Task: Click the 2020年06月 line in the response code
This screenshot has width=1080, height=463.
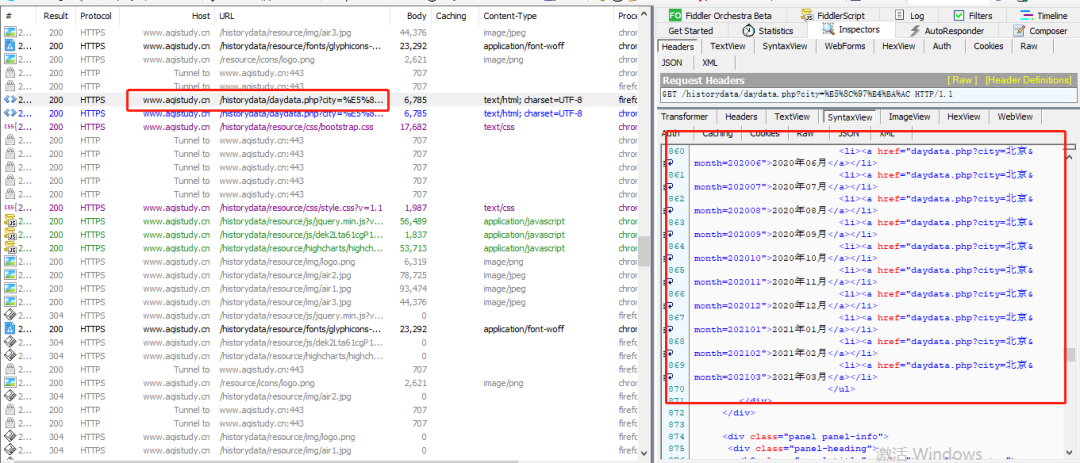Action: 785,163
